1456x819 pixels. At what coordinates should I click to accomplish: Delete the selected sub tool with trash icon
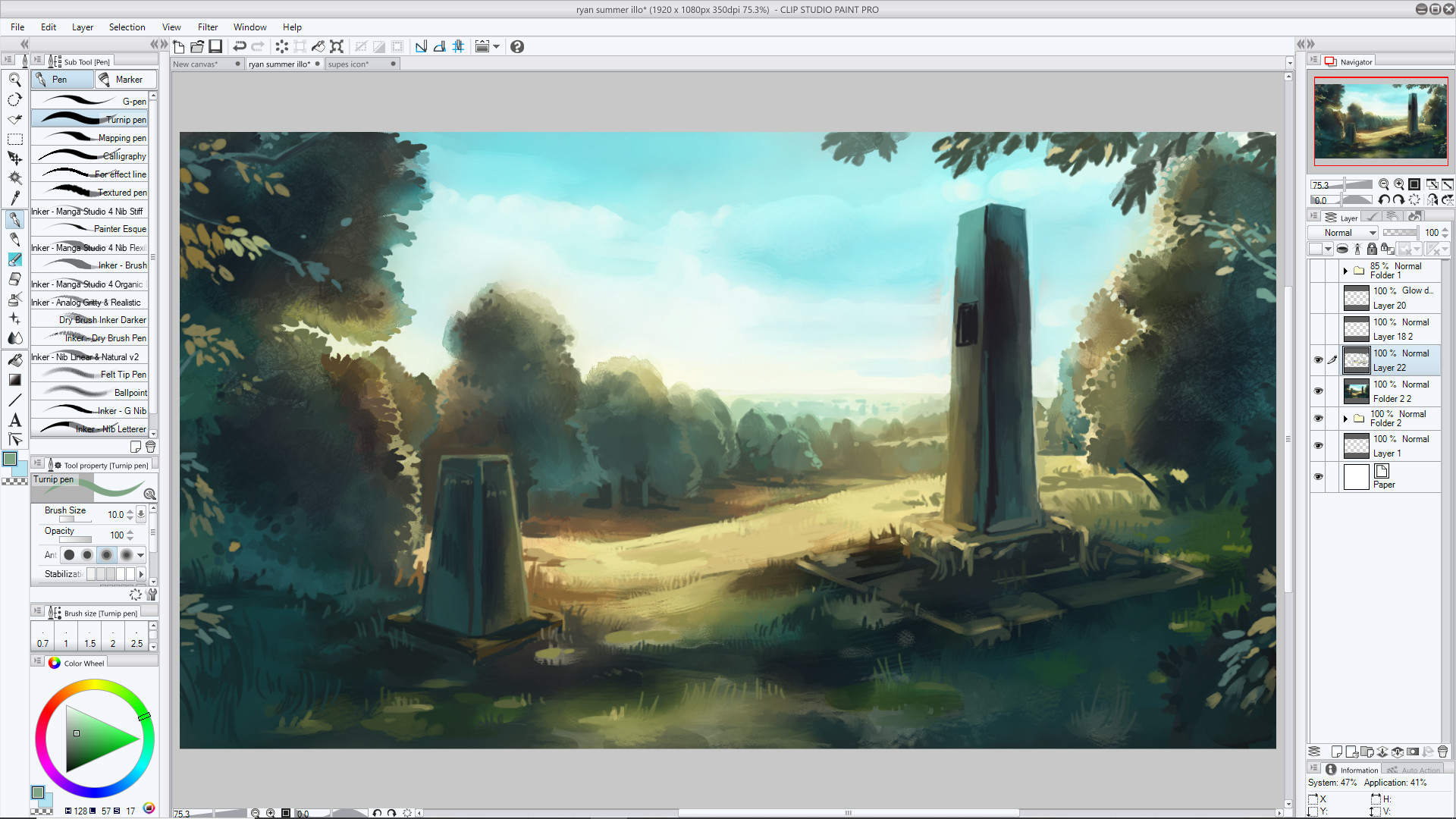click(150, 447)
